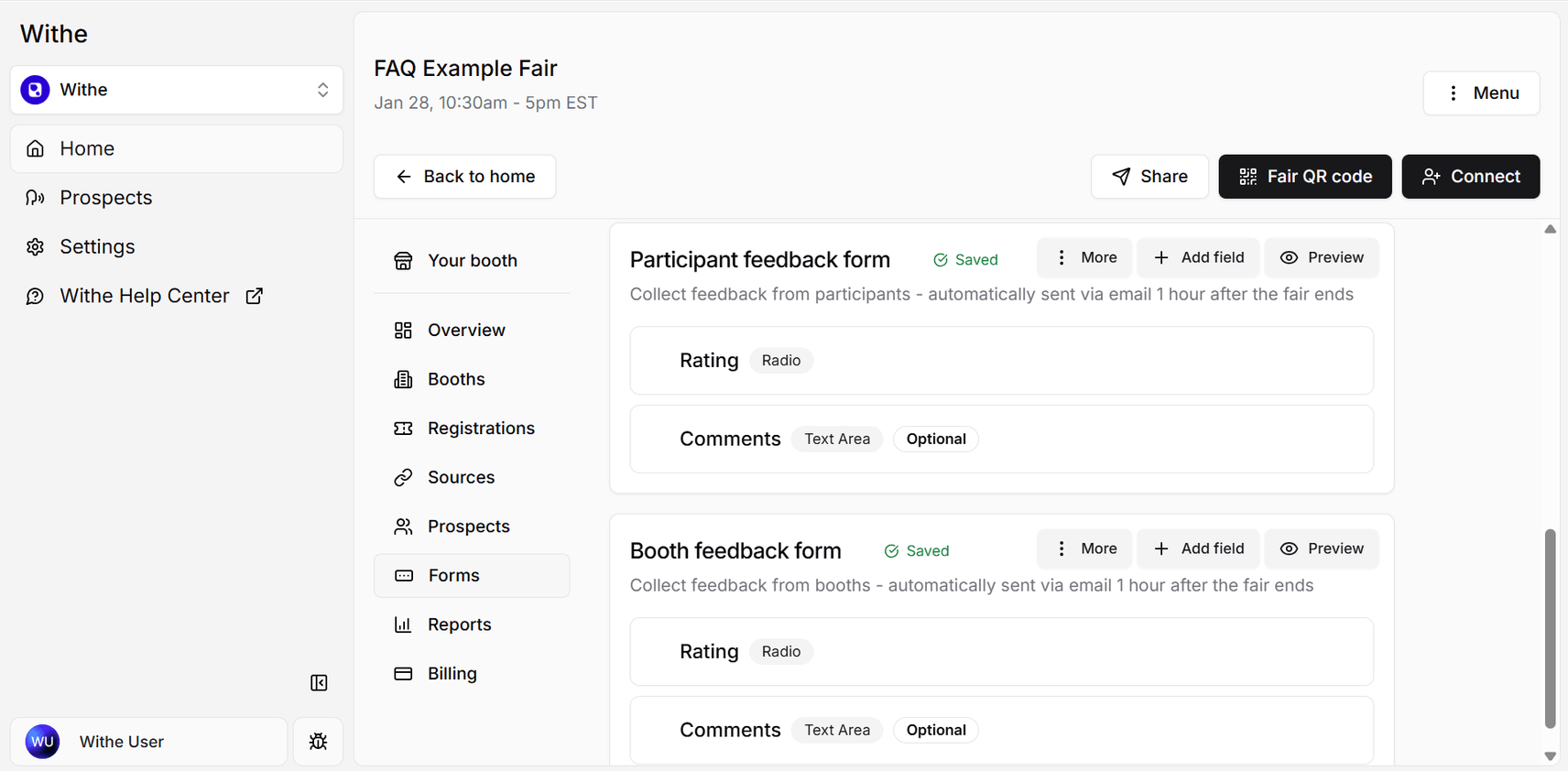The width and height of the screenshot is (1568, 771).
Task: Open the Billing section
Action: coord(472,674)
